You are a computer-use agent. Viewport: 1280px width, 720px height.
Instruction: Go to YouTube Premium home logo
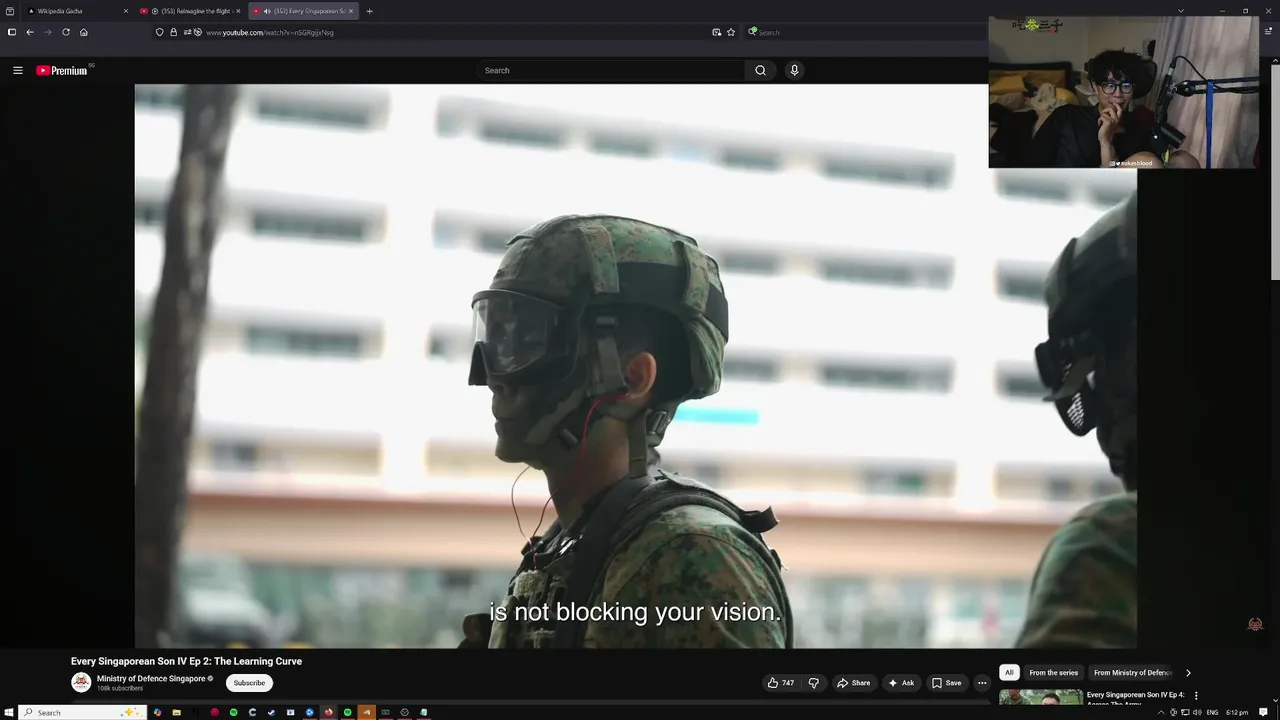click(x=62, y=70)
